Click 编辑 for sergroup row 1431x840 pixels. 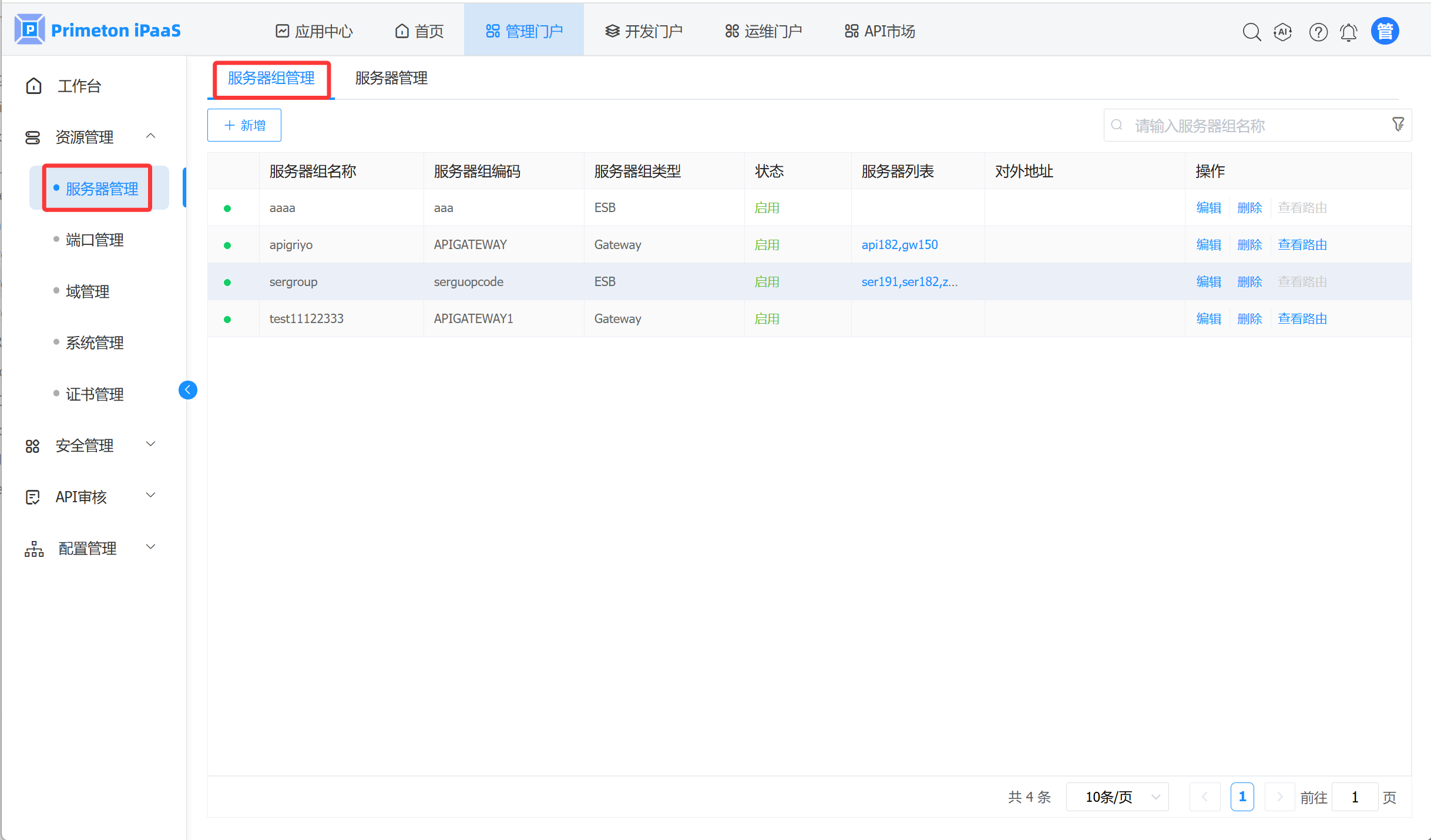(x=1208, y=282)
